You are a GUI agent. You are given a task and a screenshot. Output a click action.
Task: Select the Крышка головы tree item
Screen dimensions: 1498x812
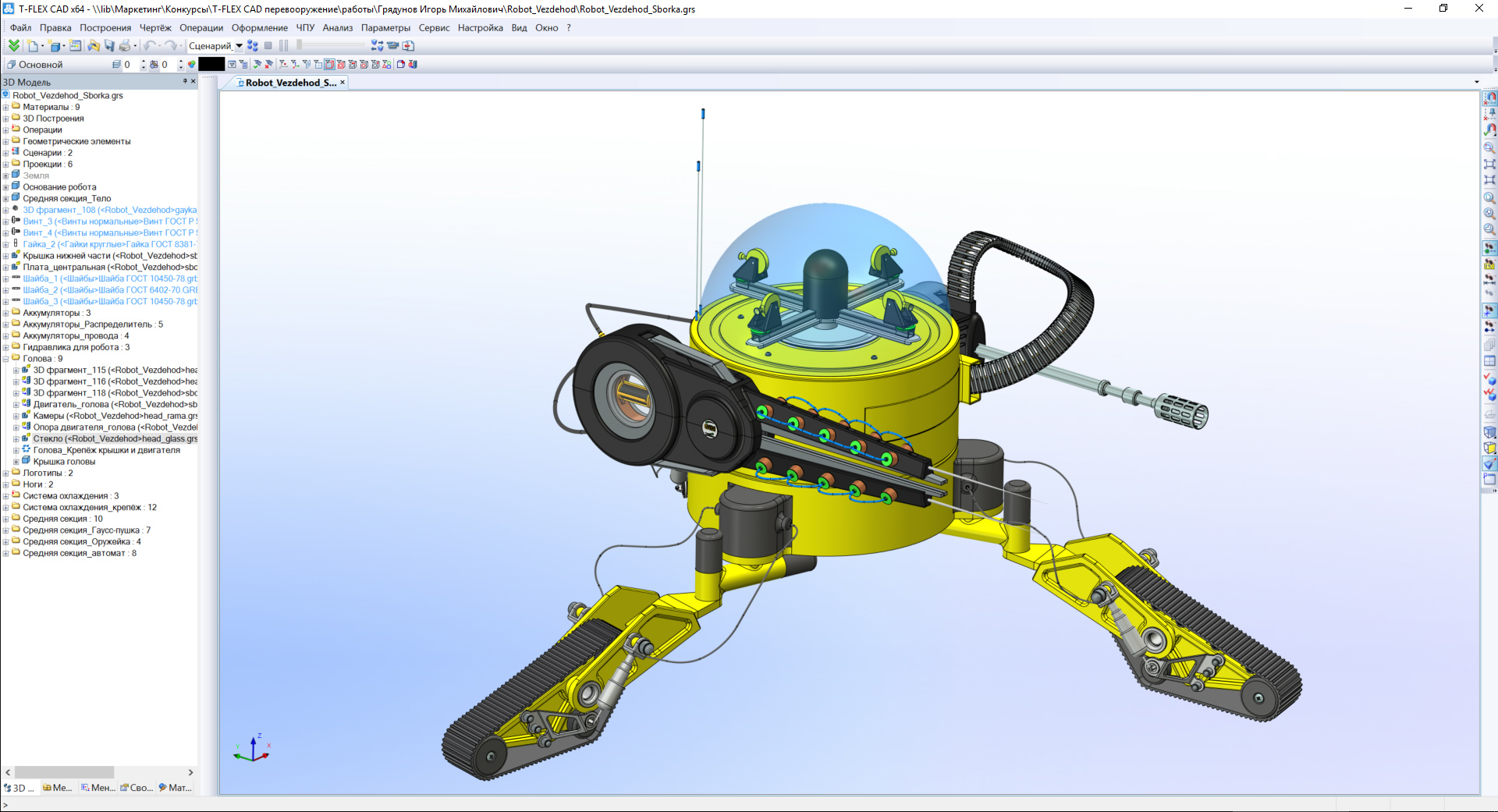(x=64, y=462)
